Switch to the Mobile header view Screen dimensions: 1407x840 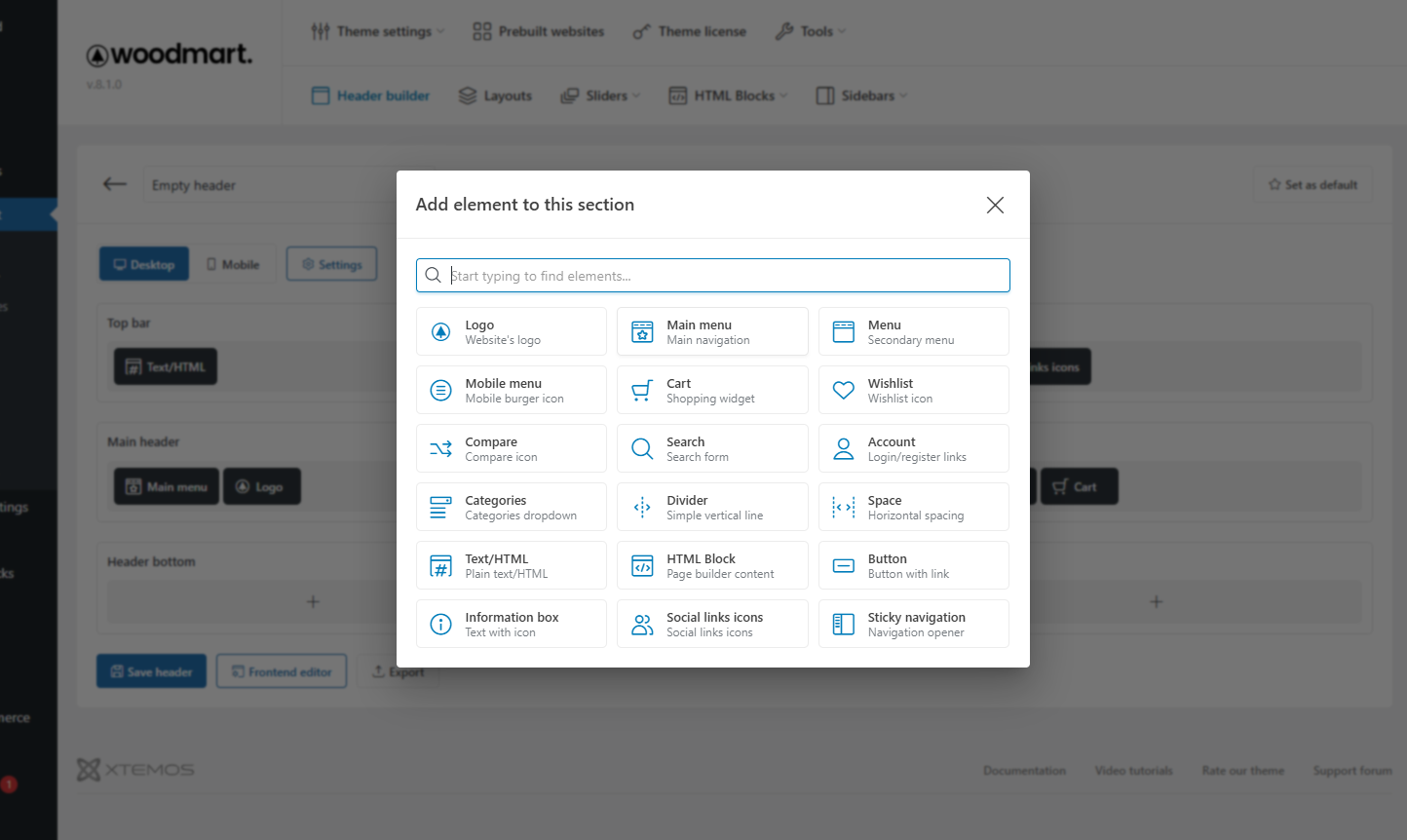point(233,264)
